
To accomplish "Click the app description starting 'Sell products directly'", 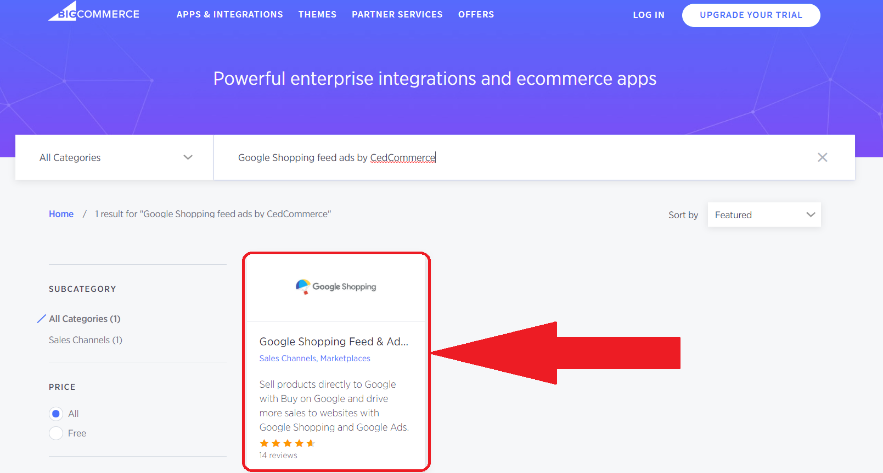I will pos(334,406).
